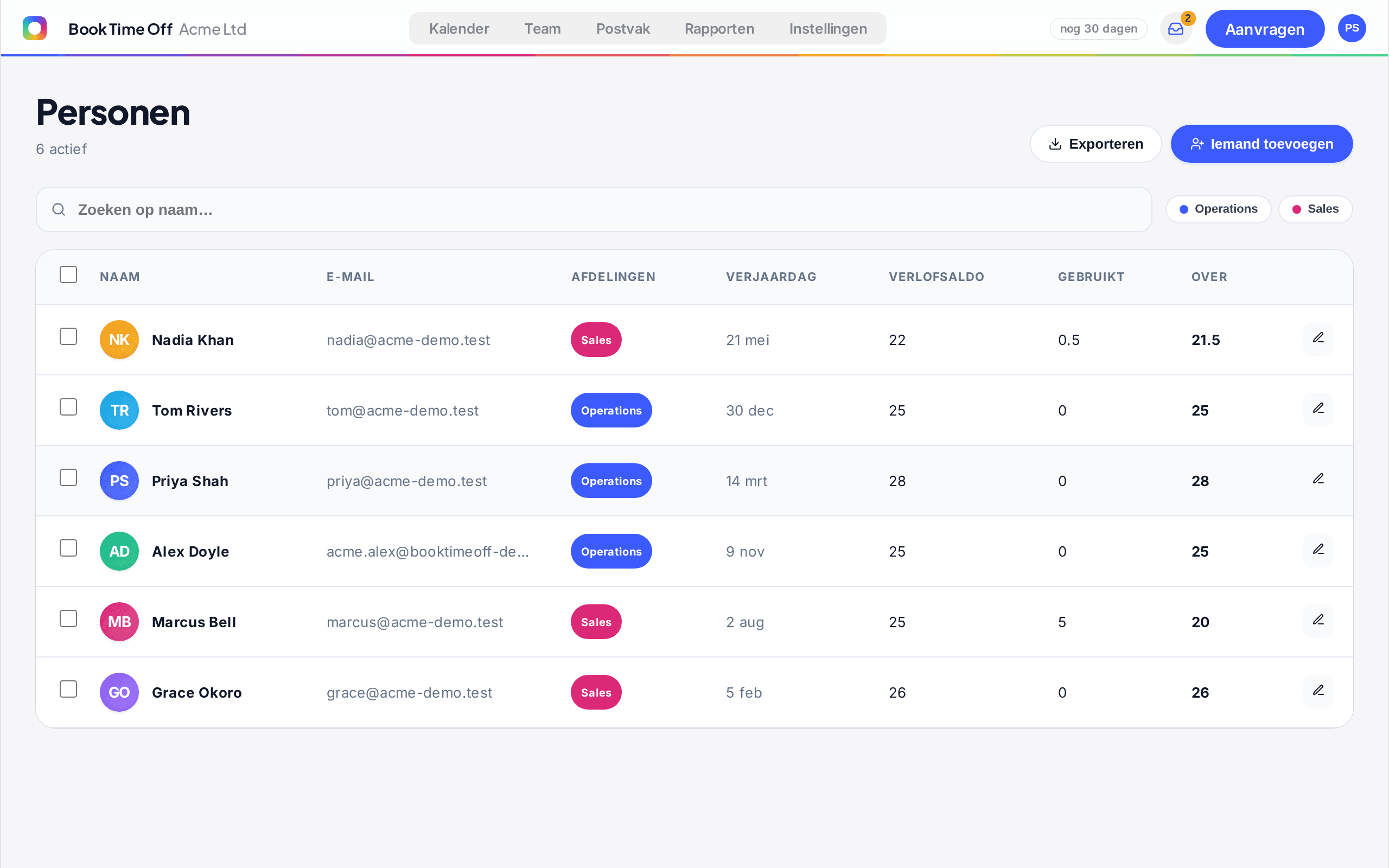The width and height of the screenshot is (1389, 868).
Task: Check the box next to Nadia Khan
Action: (x=68, y=336)
